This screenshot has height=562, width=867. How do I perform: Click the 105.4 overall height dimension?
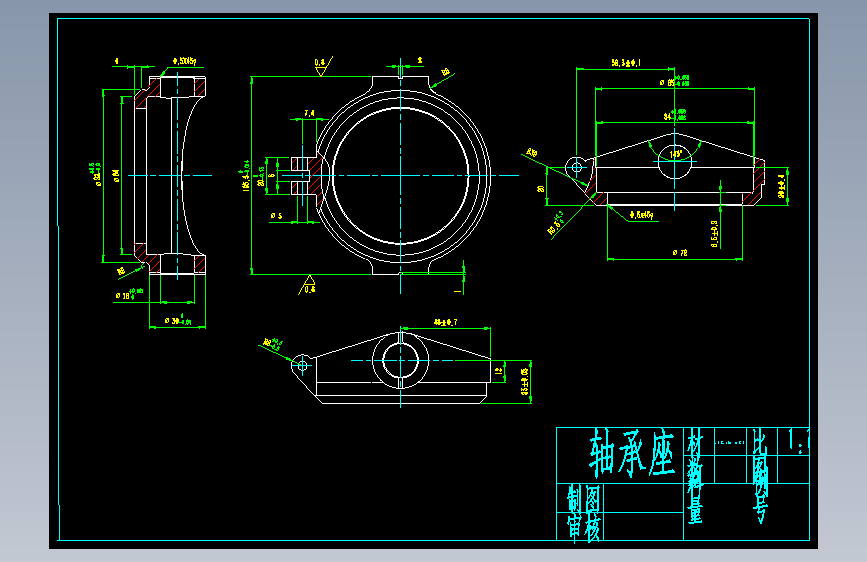tap(246, 176)
